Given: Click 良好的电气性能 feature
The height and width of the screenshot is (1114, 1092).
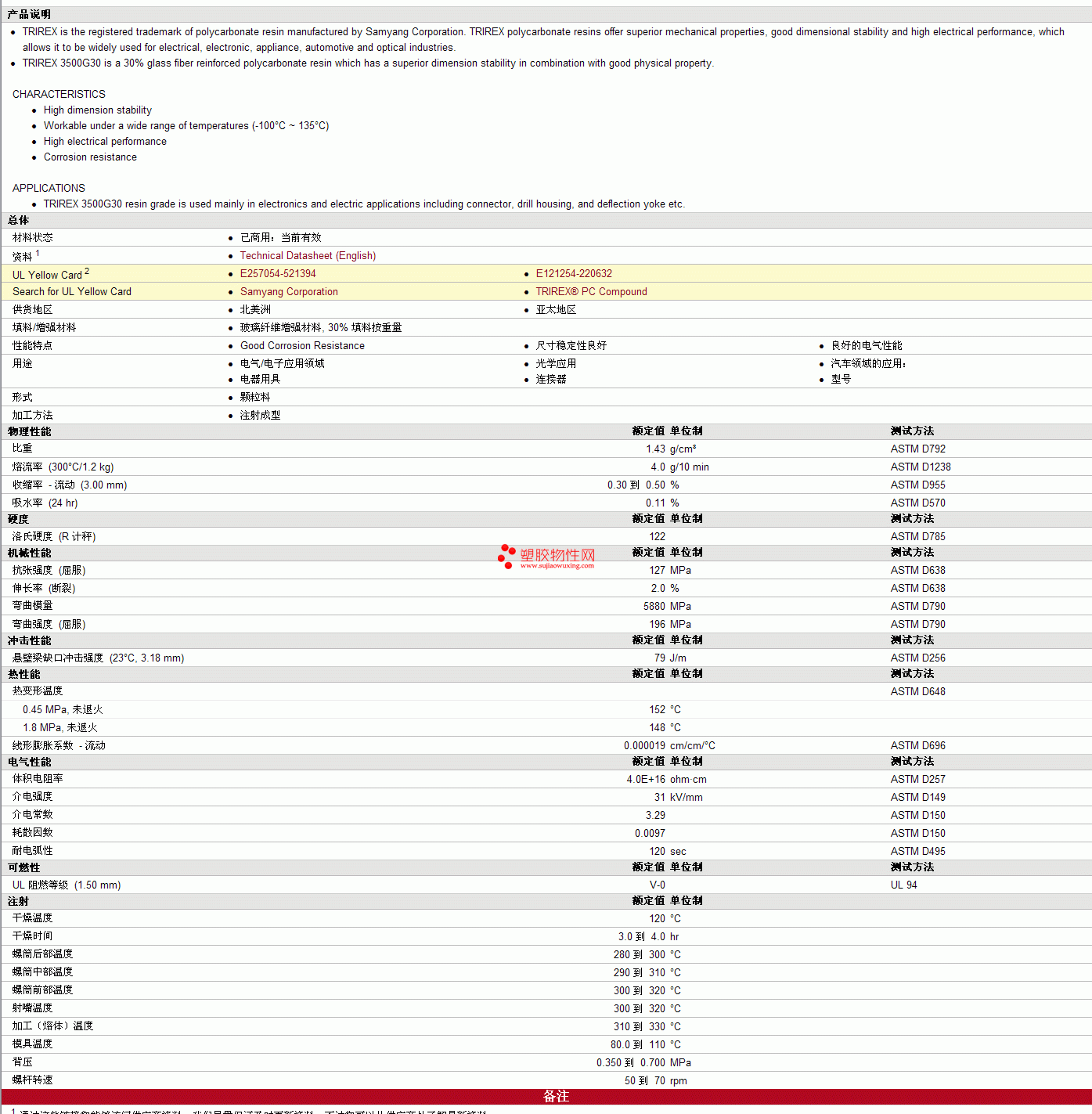Looking at the screenshot, I should click(866, 346).
